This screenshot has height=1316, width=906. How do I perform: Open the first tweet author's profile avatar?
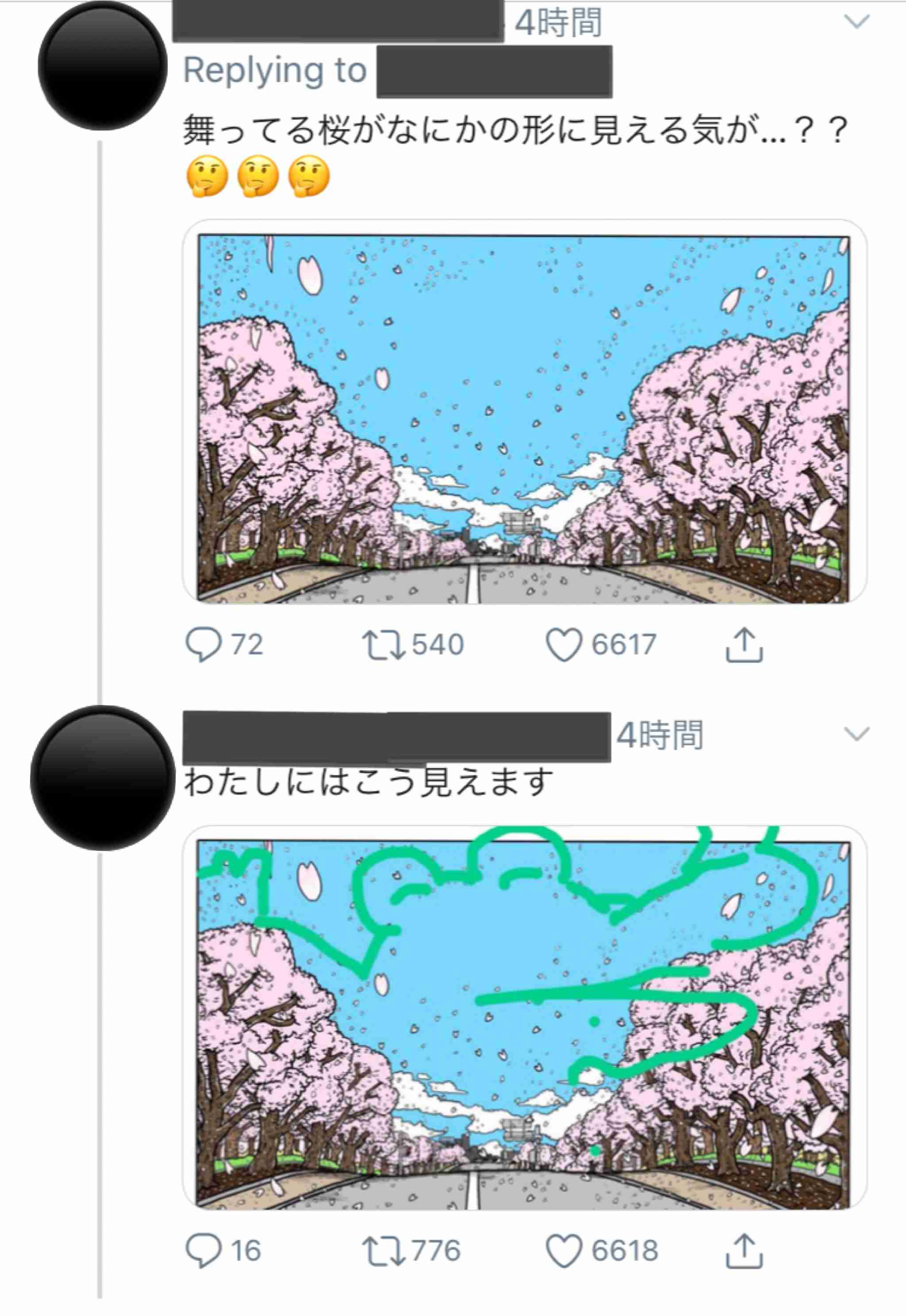click(102, 65)
